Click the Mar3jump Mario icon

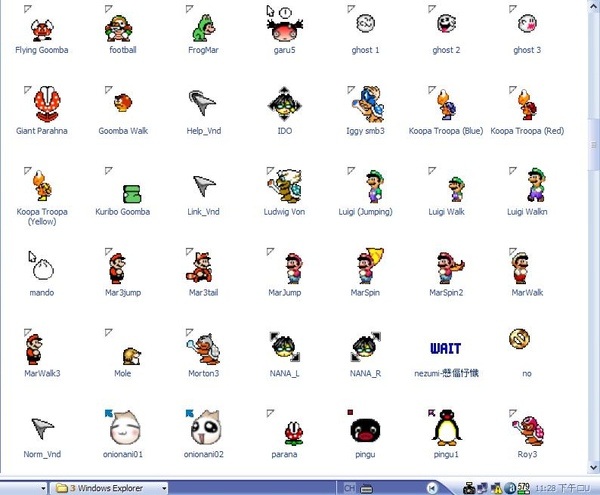point(117,268)
